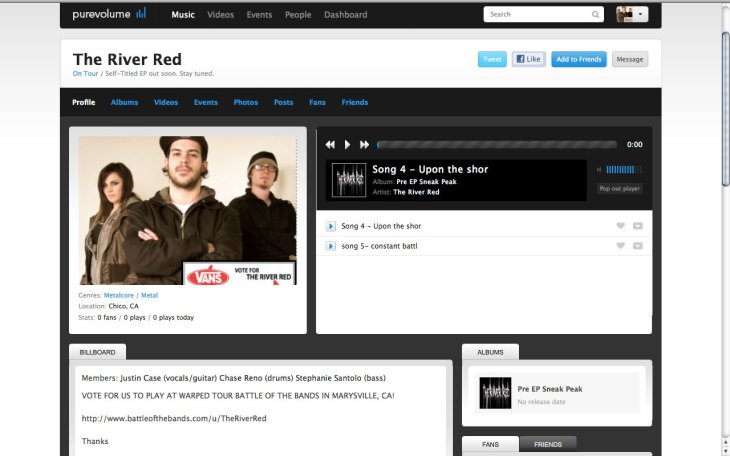Click the band photo
Image resolution: width=730 pixels, height=456 pixels.
tap(188, 210)
